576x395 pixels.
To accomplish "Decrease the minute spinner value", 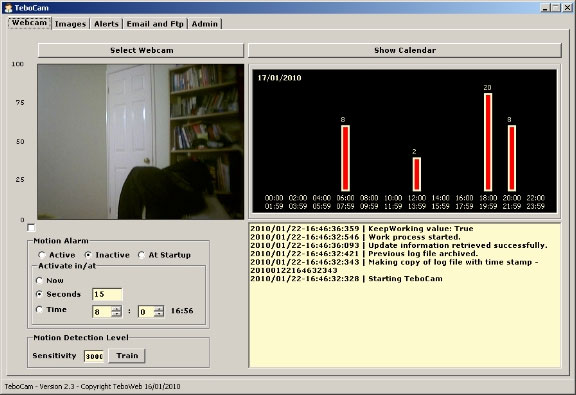I will (159, 315).
